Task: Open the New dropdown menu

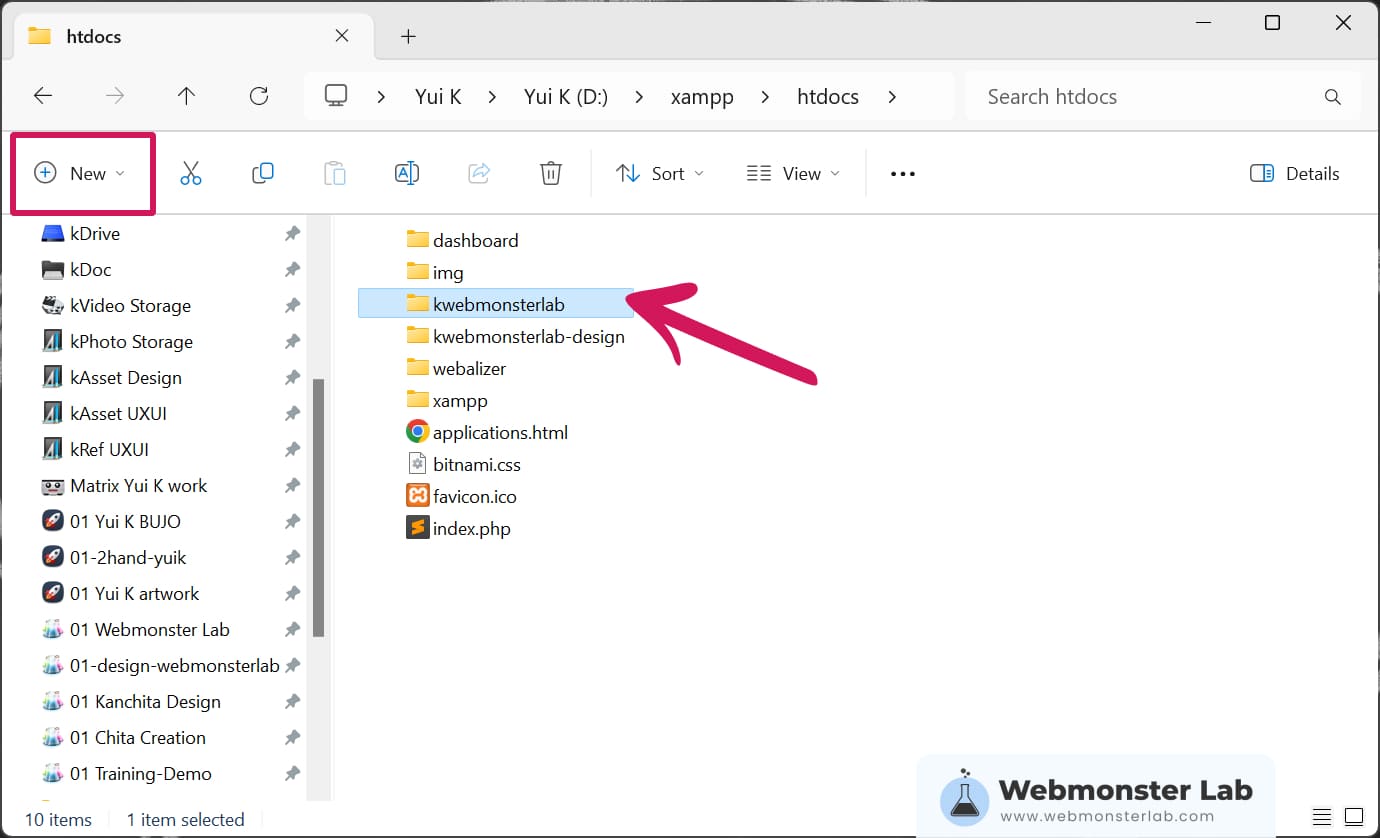Action: 81,174
